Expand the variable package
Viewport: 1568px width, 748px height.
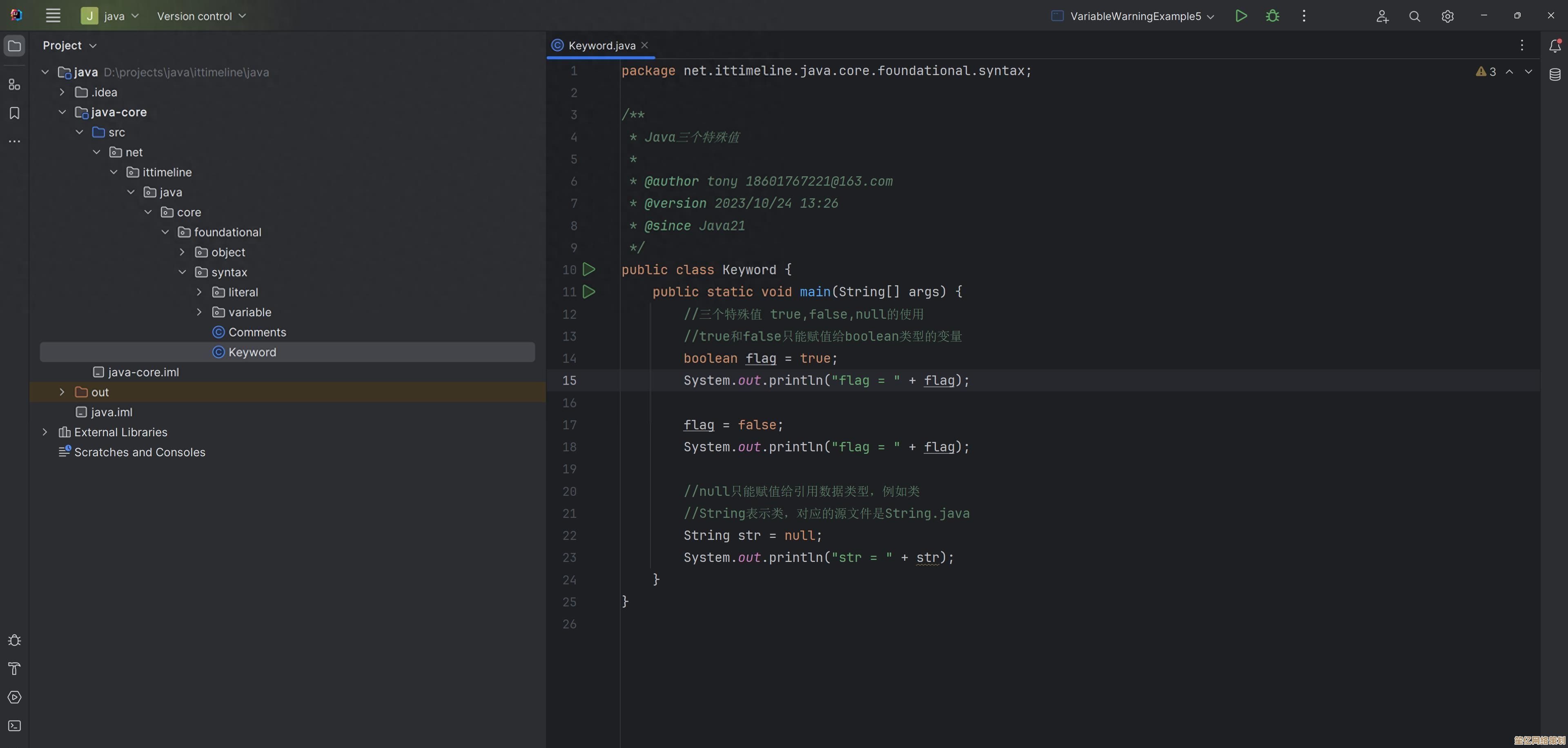tap(199, 312)
